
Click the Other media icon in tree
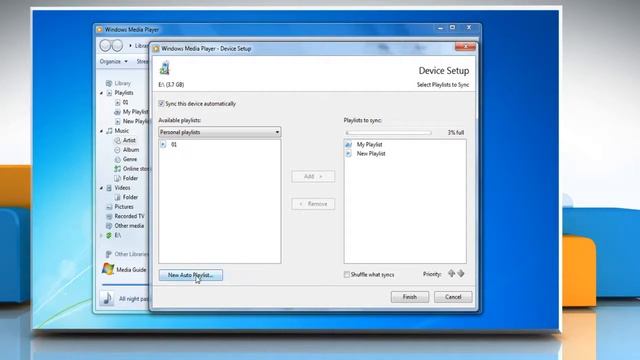[109, 226]
